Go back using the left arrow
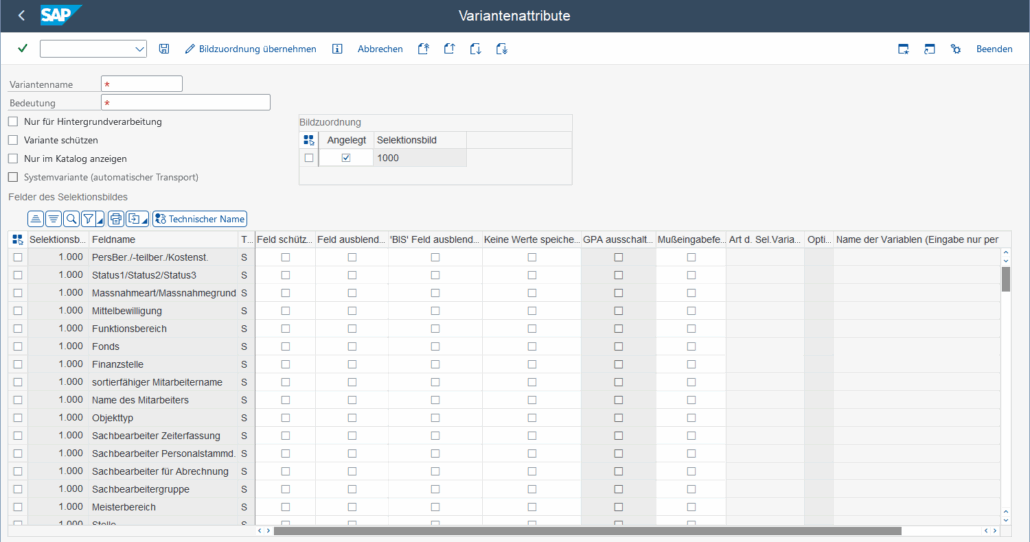Screen dimensions: 1030x542 point(22,16)
